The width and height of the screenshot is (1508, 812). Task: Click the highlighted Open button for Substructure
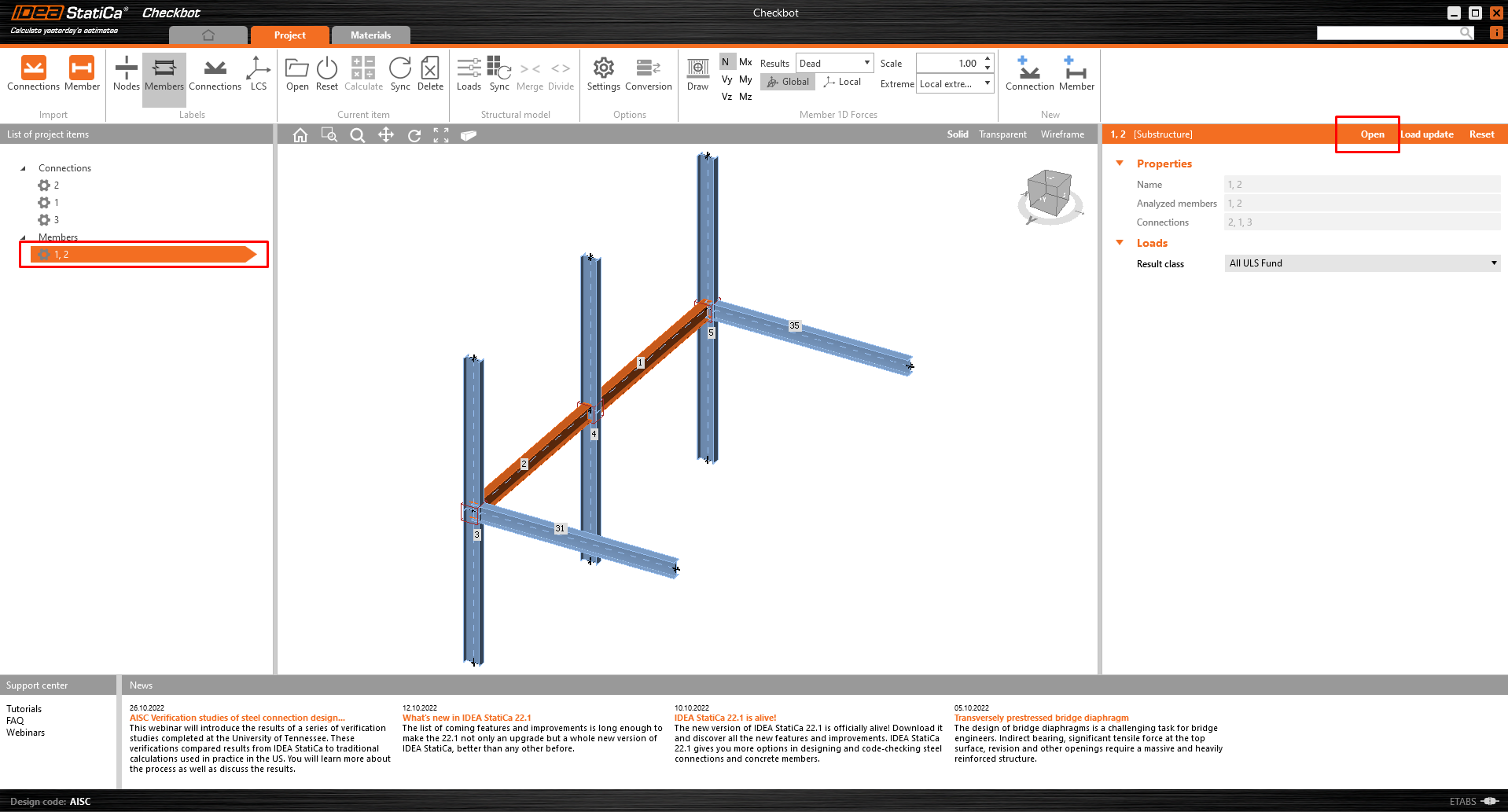pos(1371,134)
